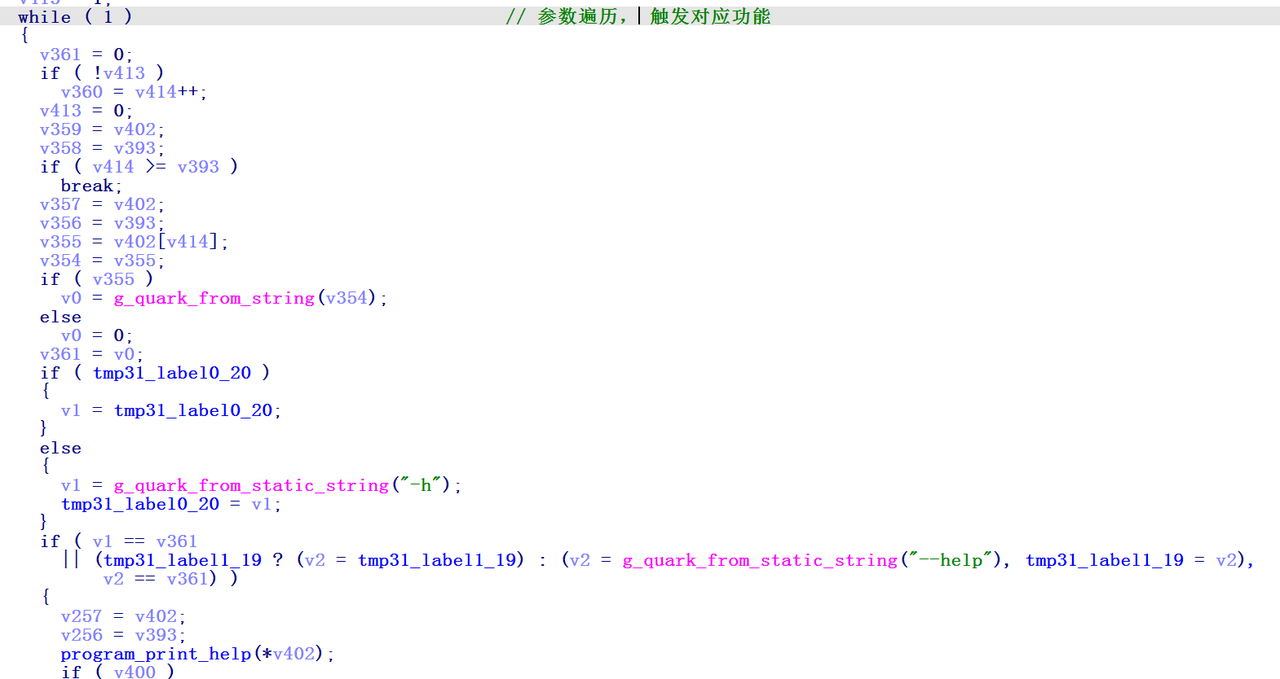Click the variable v361 in the first assignment
Viewport: 1280px width, 679px height.
pos(61,54)
